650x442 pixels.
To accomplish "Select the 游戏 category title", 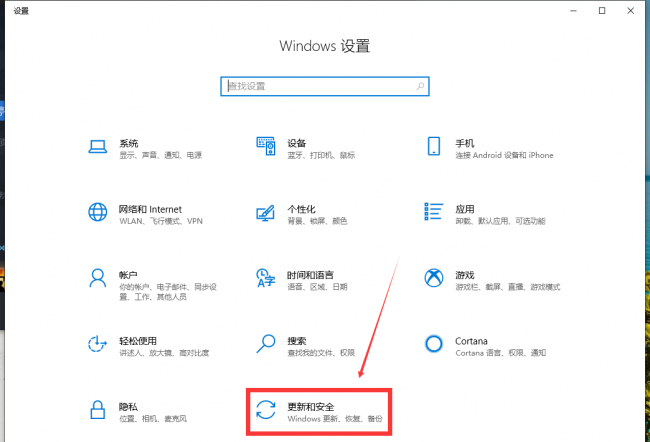I will [x=465, y=275].
